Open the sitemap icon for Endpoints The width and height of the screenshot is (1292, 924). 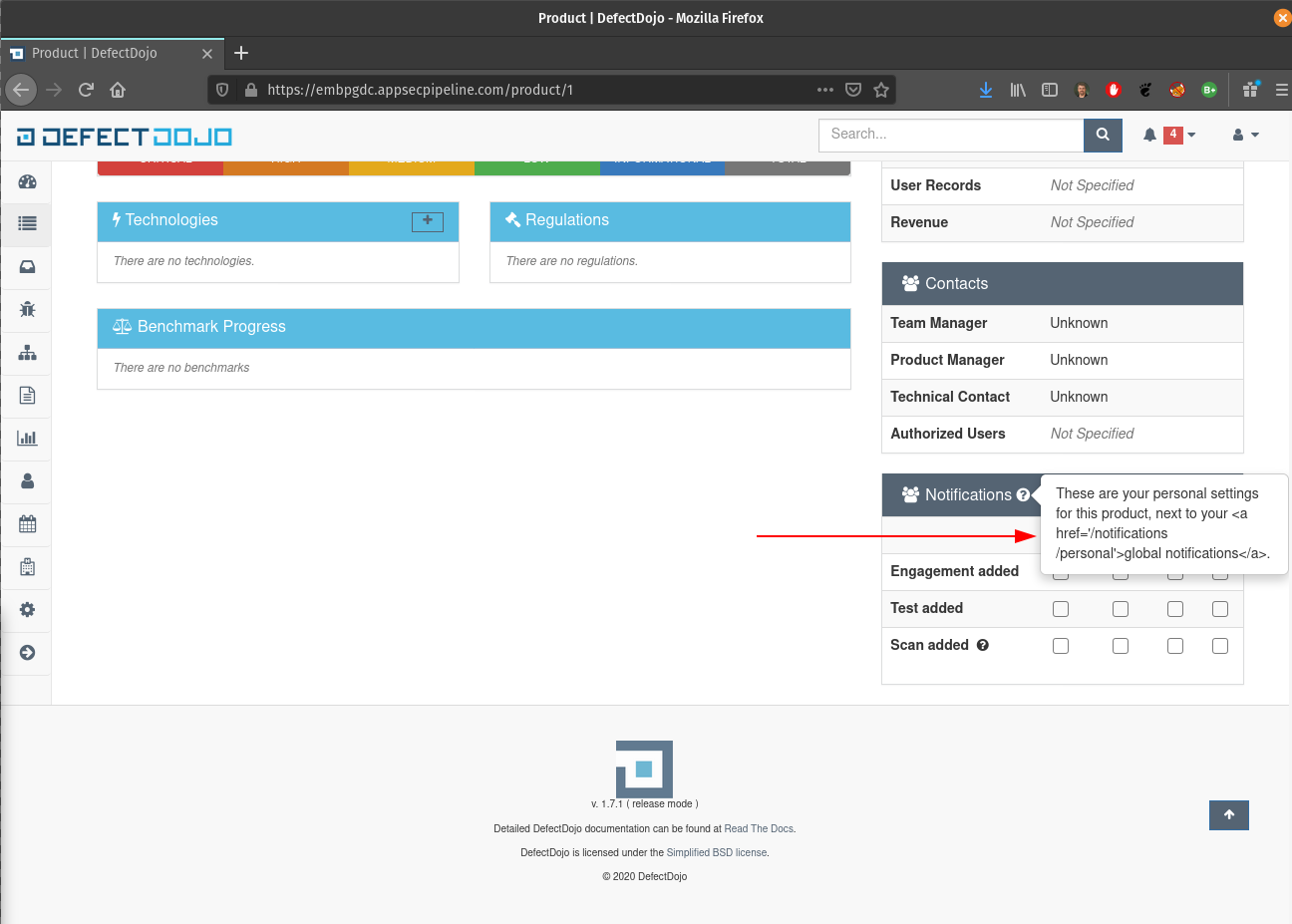point(26,353)
